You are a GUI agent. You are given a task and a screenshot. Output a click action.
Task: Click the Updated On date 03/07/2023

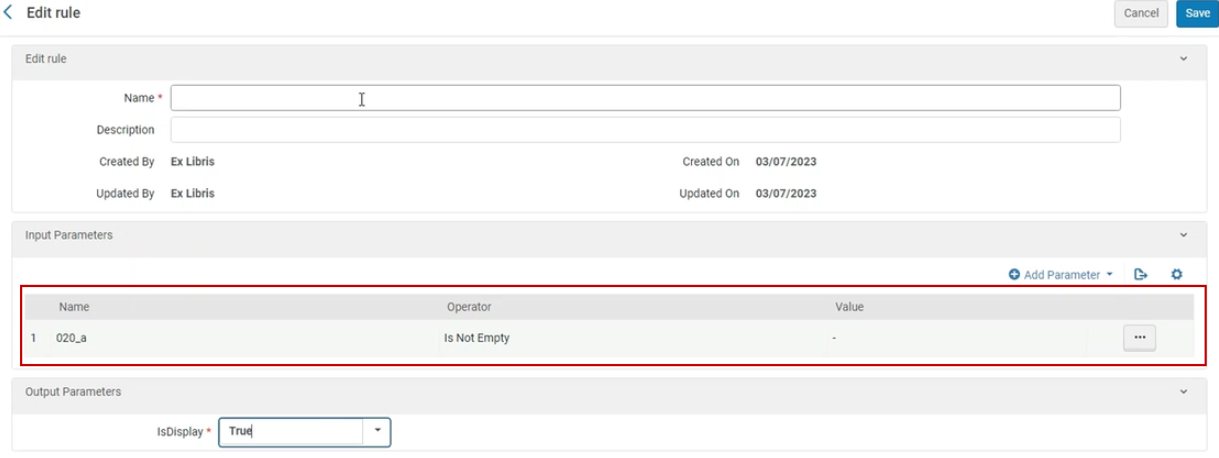point(786,193)
